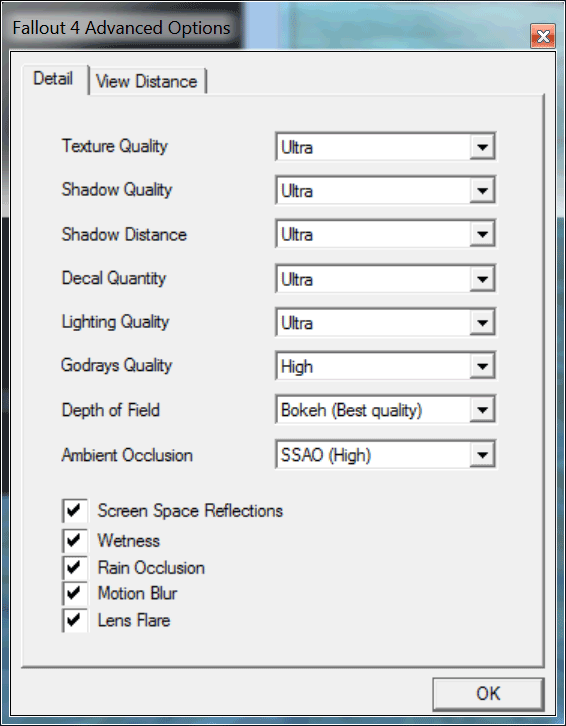Confirm settings with OK button
Image resolution: width=566 pixels, height=726 pixels.
(x=488, y=694)
